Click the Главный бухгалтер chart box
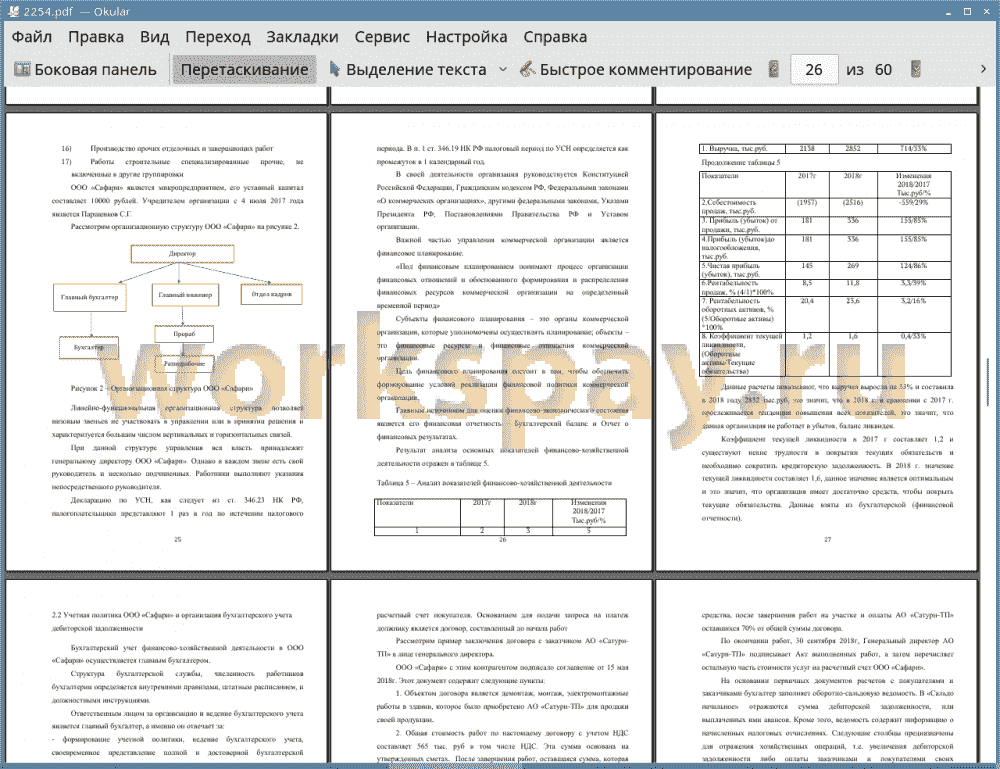 (90, 297)
